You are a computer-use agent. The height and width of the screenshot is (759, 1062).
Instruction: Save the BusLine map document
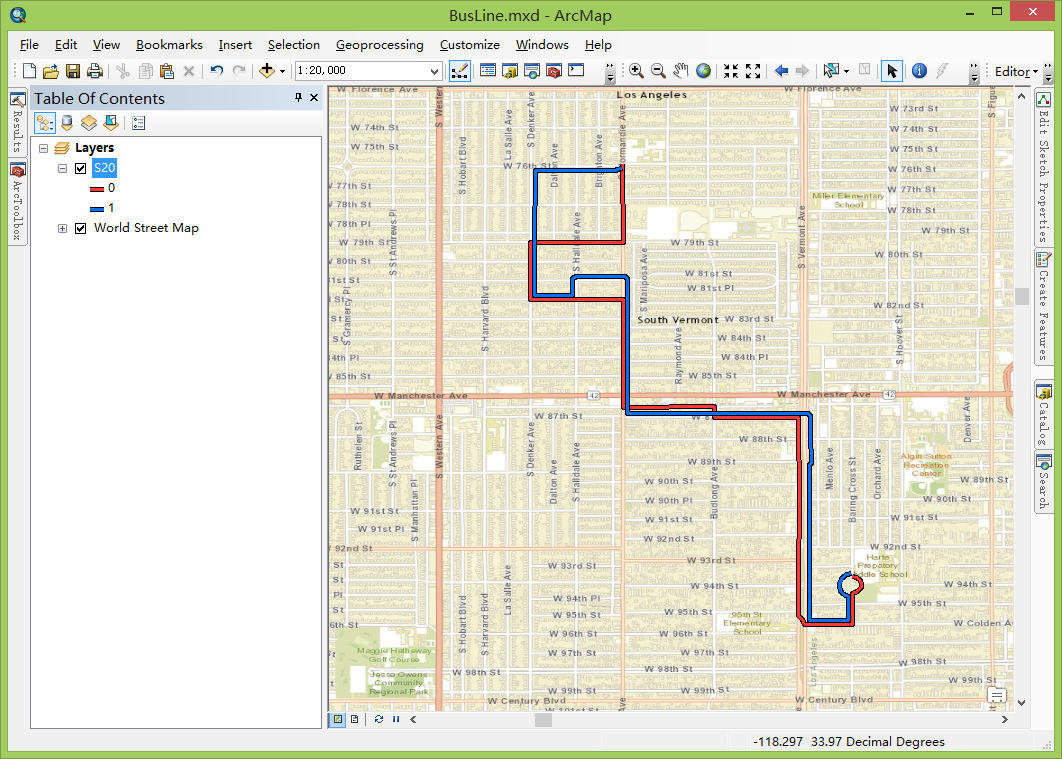tap(73, 70)
